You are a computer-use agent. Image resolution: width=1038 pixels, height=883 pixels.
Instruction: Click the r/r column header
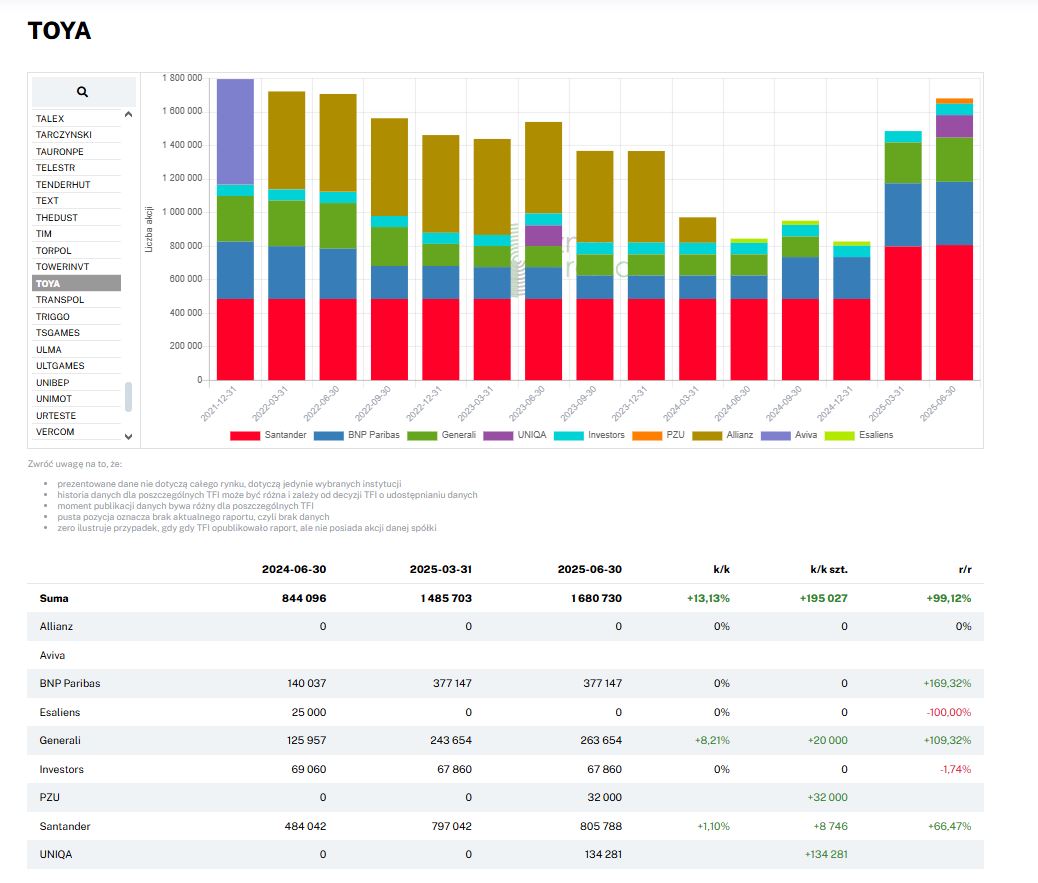(965, 569)
